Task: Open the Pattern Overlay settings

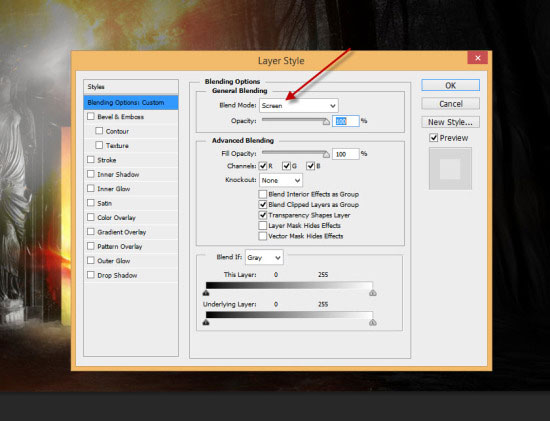Action: (x=120, y=247)
